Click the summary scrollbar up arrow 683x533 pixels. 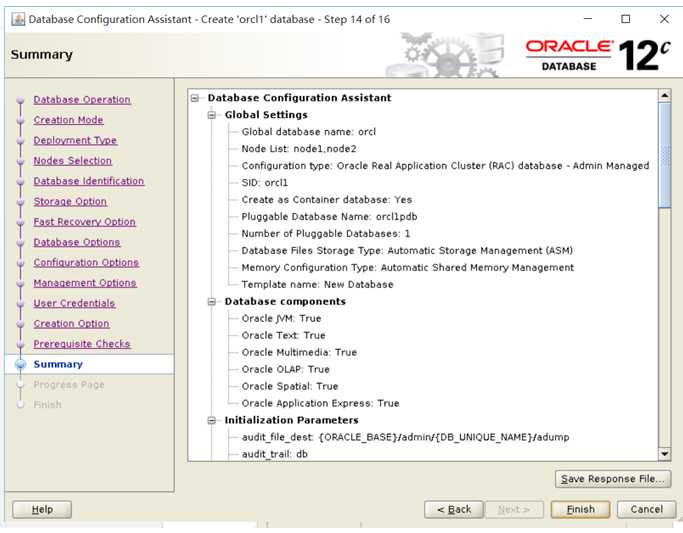664,95
